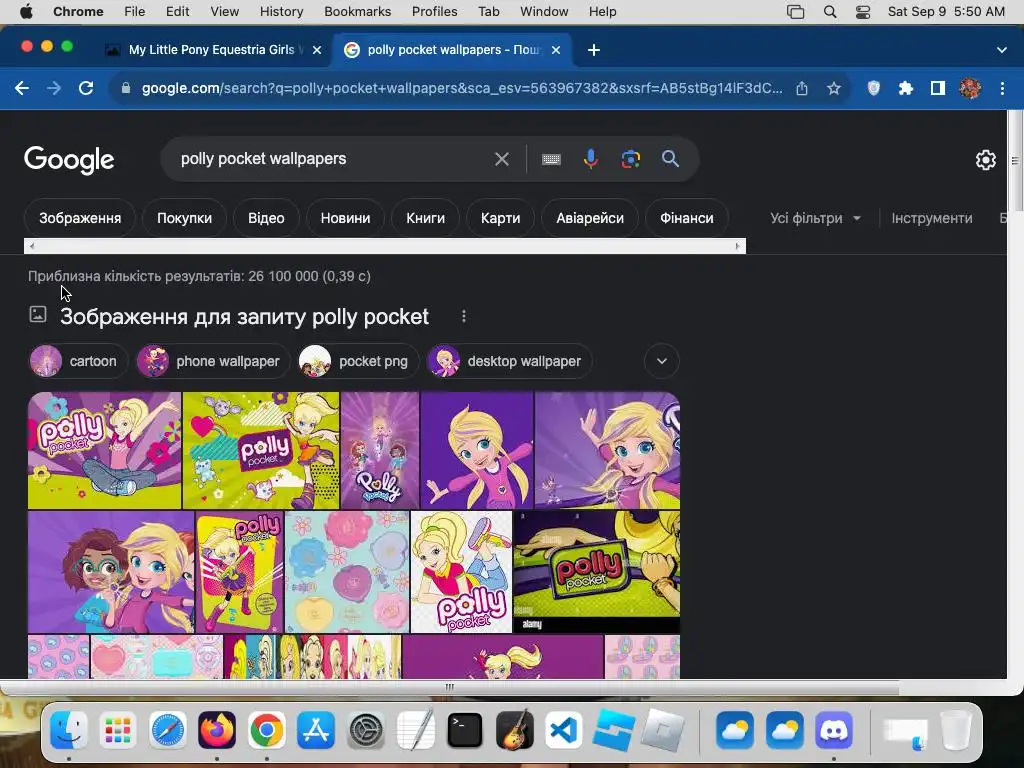Open more options for the images section

click(x=464, y=316)
